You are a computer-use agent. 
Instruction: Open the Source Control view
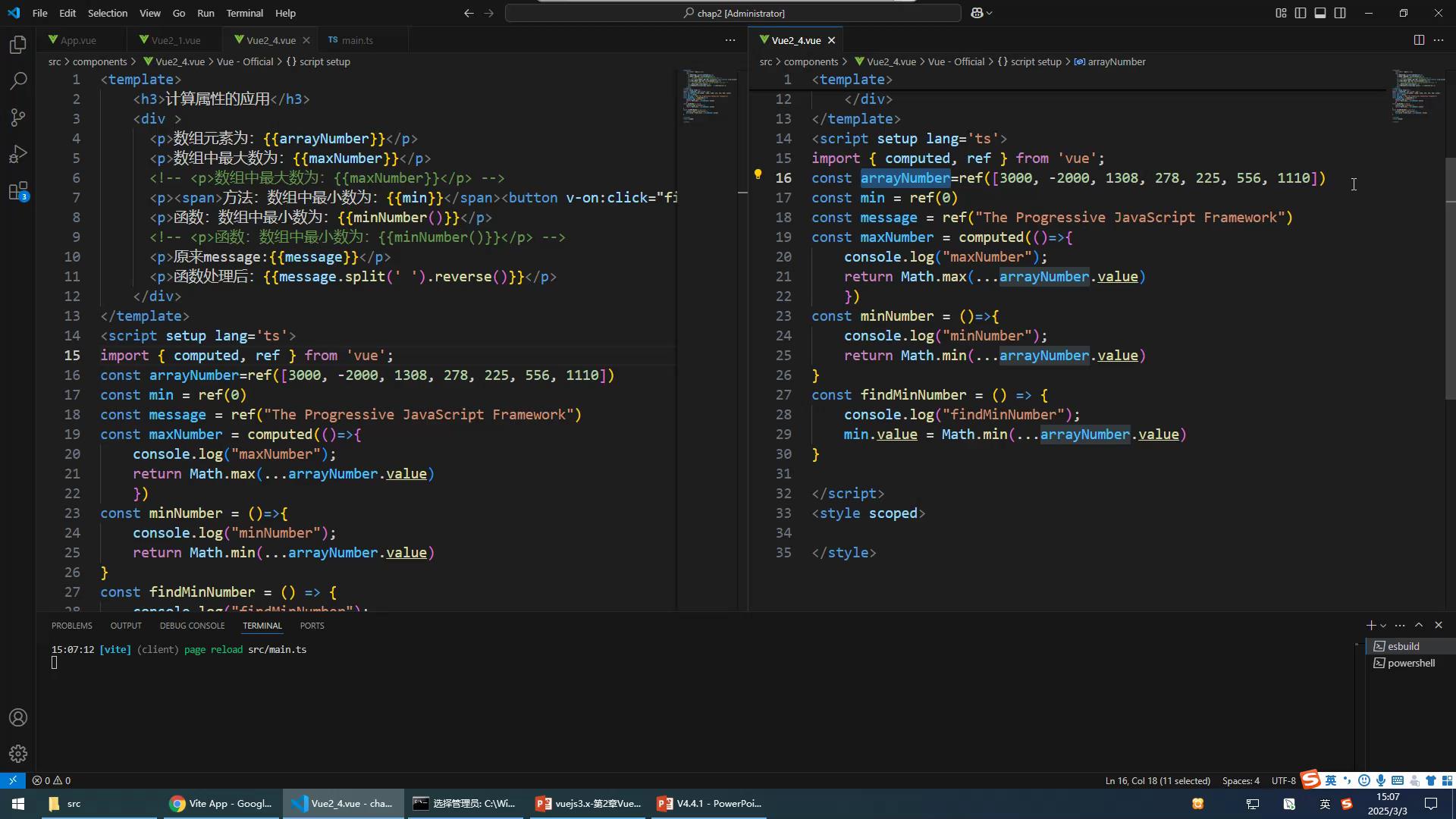pyautogui.click(x=18, y=118)
